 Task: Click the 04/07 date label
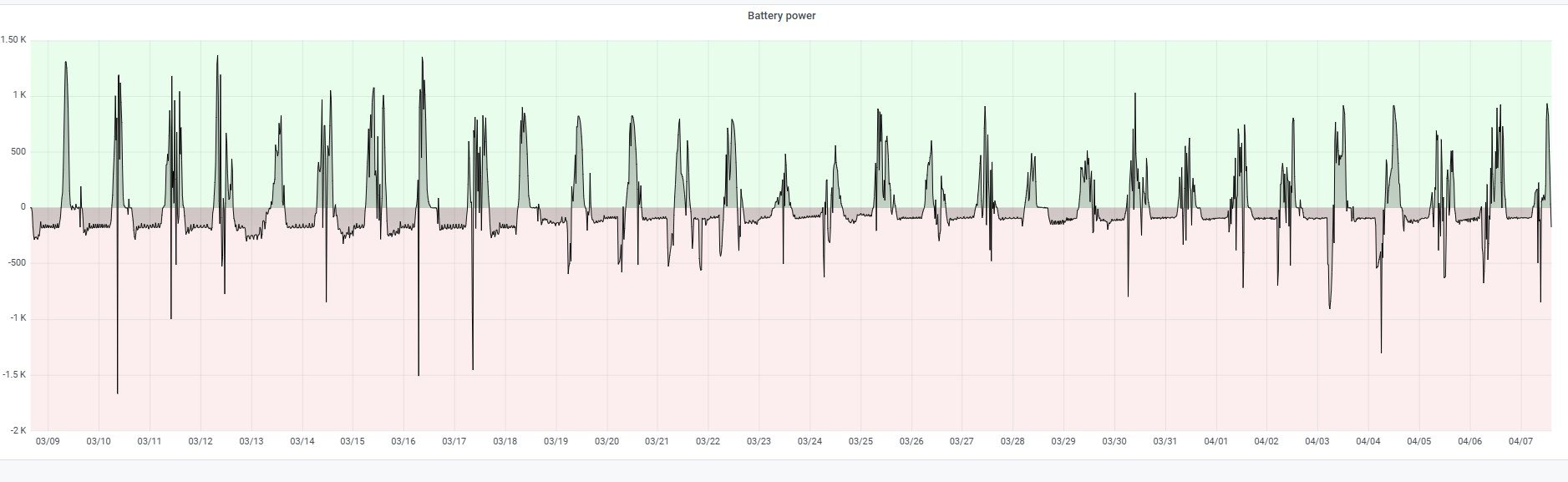(x=1521, y=441)
